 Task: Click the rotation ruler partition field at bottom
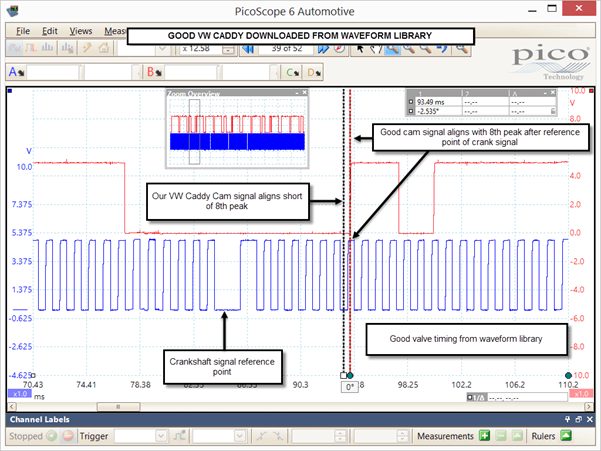tap(517, 398)
